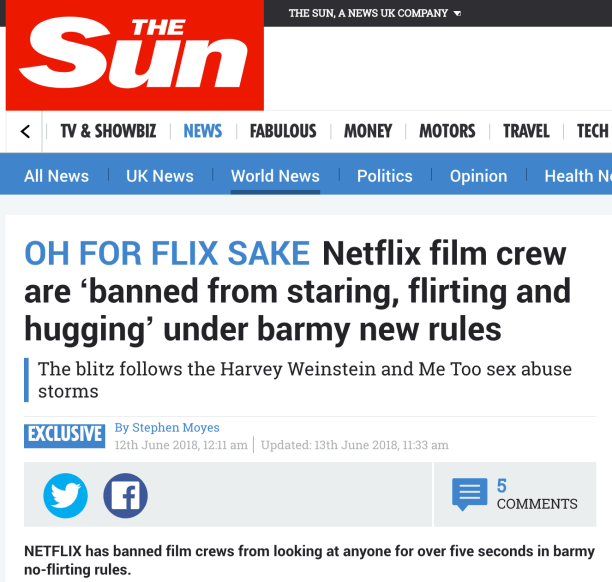The width and height of the screenshot is (612, 582).
Task: Click the 5 Comments link
Action: (x=537, y=494)
